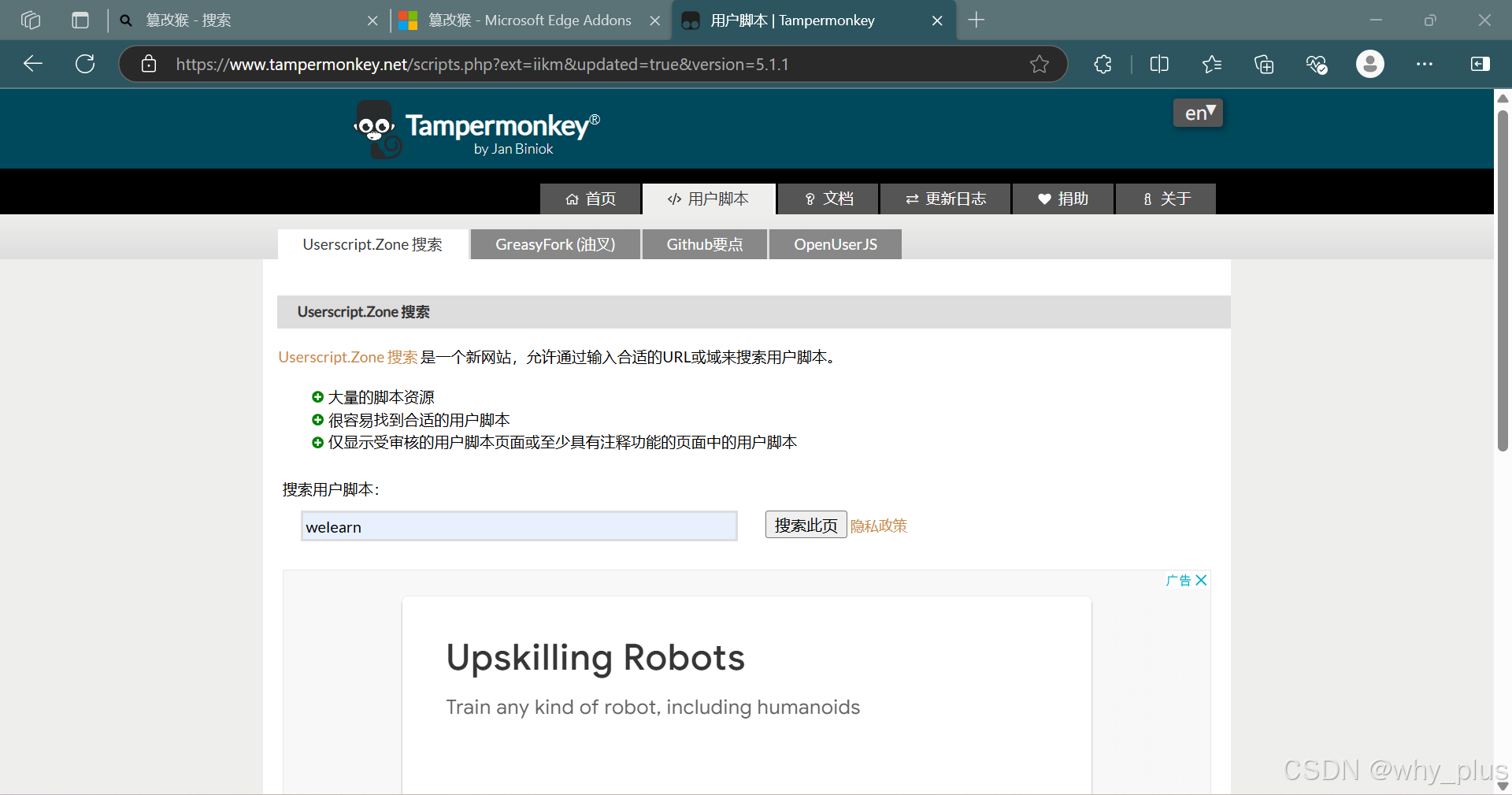This screenshot has width=1512, height=795.
Task: Open the Extensions puzzle icon
Action: coord(1103,64)
